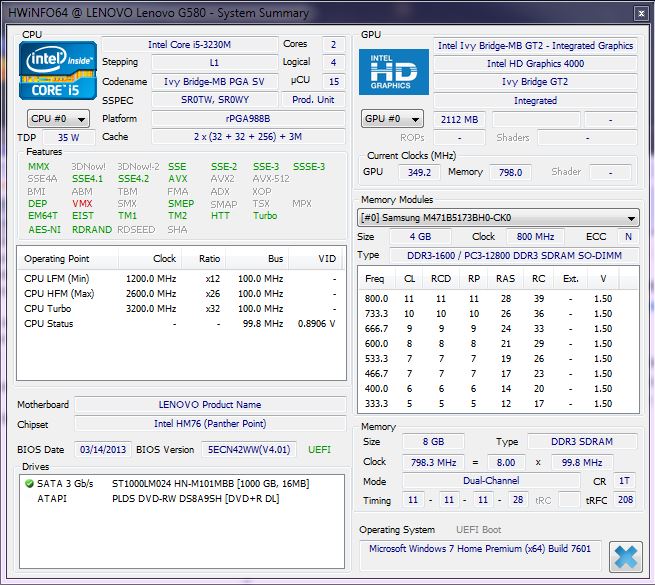Click the RDRAND feature flag
655x585 pixels.
pyautogui.click(x=92, y=229)
